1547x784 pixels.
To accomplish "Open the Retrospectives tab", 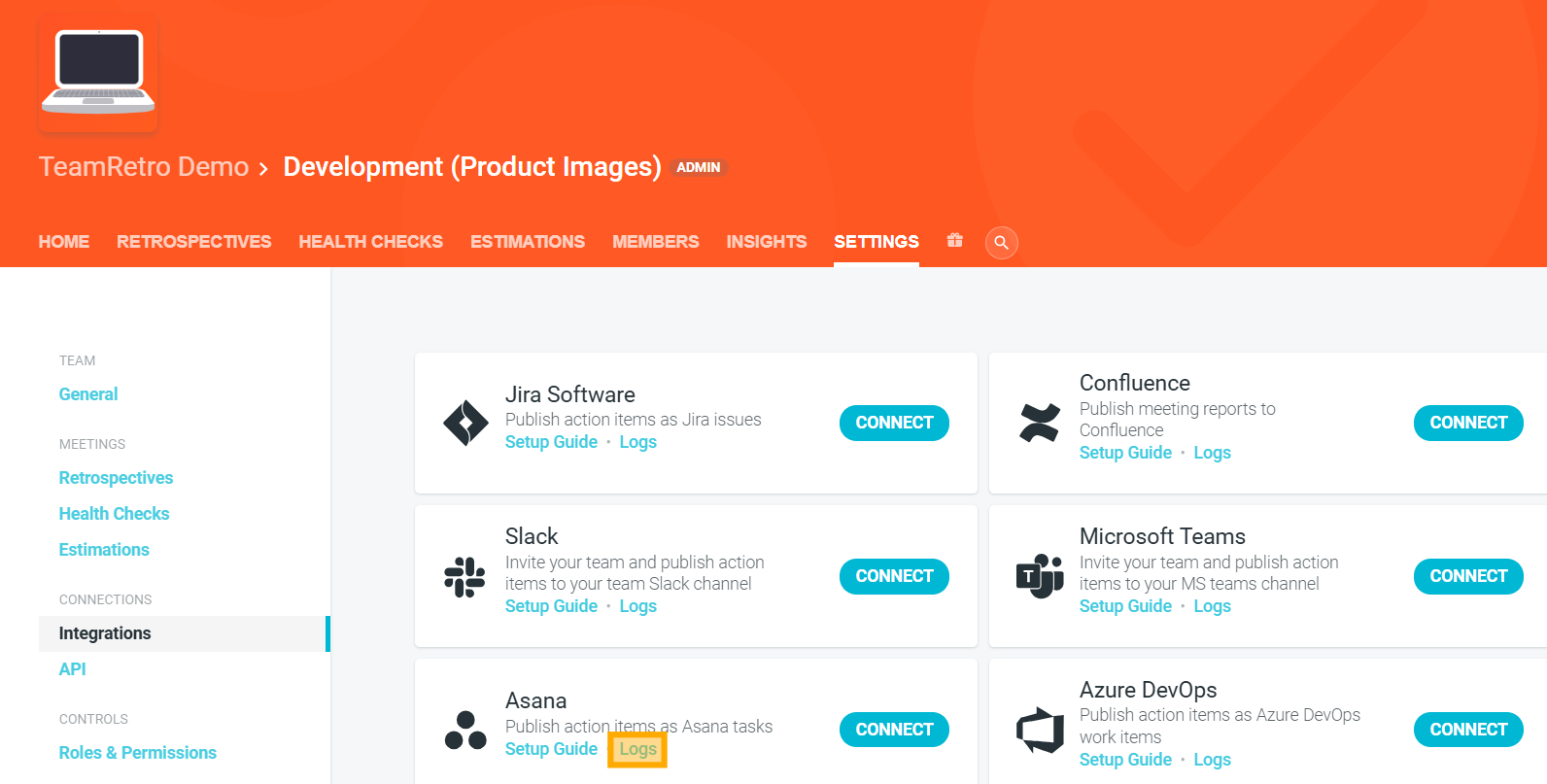I will click(194, 242).
